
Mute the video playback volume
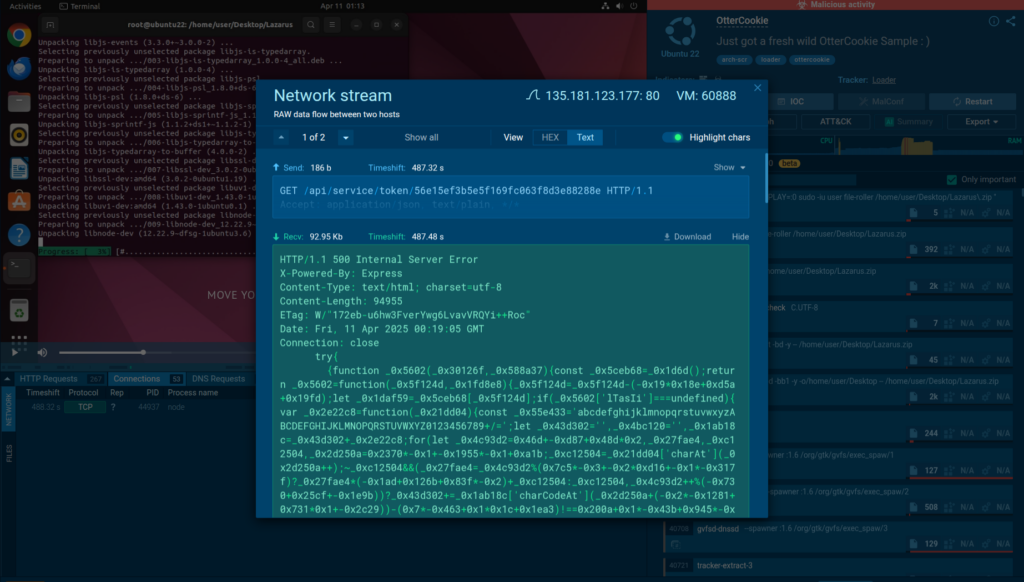pos(43,352)
